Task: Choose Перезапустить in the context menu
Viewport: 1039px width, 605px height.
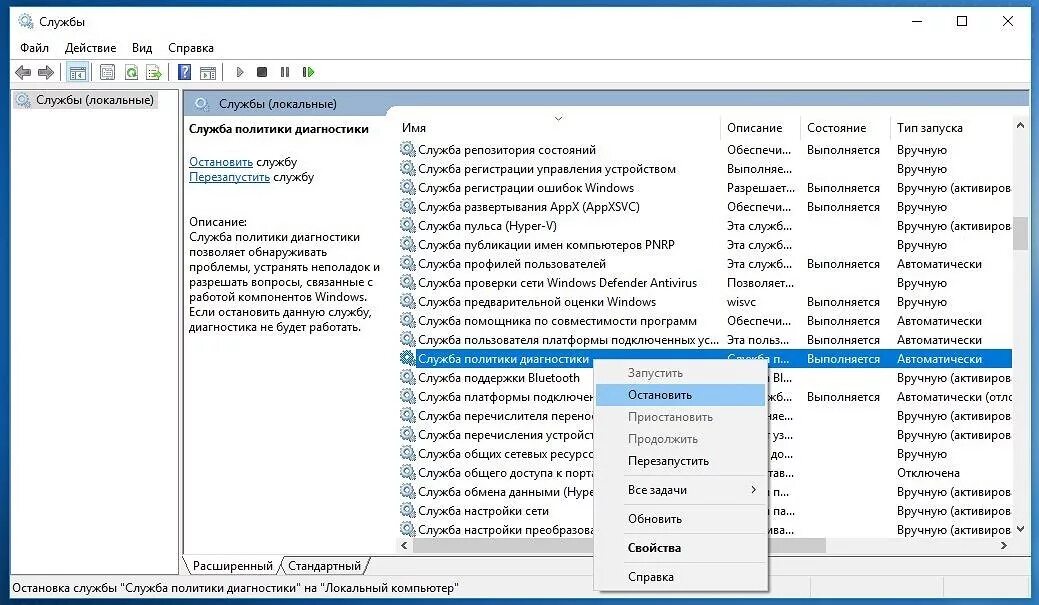Action: 681,461
